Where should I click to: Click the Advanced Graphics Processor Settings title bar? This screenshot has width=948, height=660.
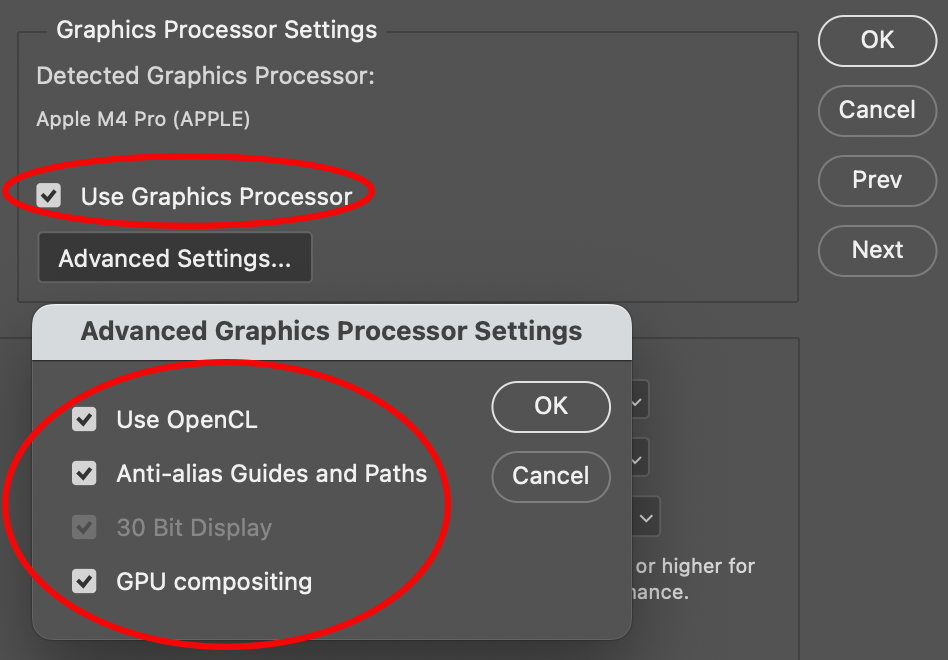[x=331, y=331]
